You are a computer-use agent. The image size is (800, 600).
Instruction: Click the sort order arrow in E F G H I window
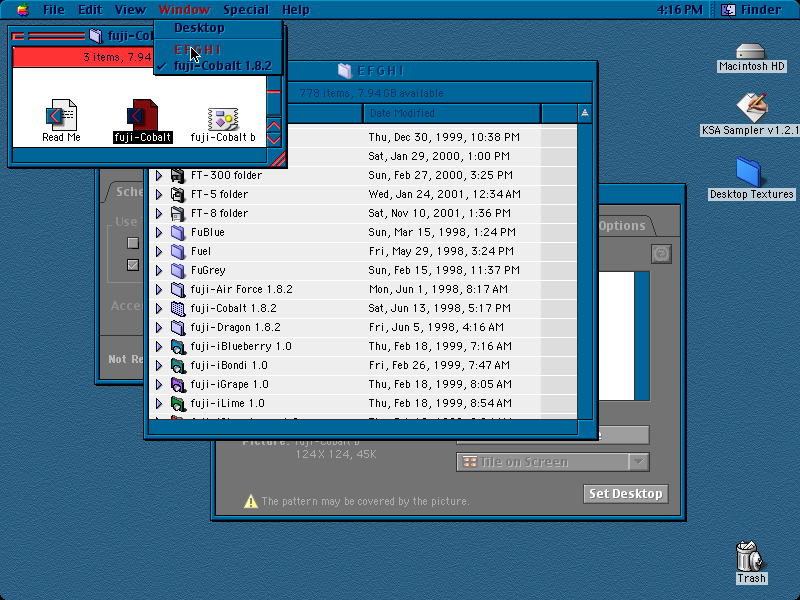(585, 113)
